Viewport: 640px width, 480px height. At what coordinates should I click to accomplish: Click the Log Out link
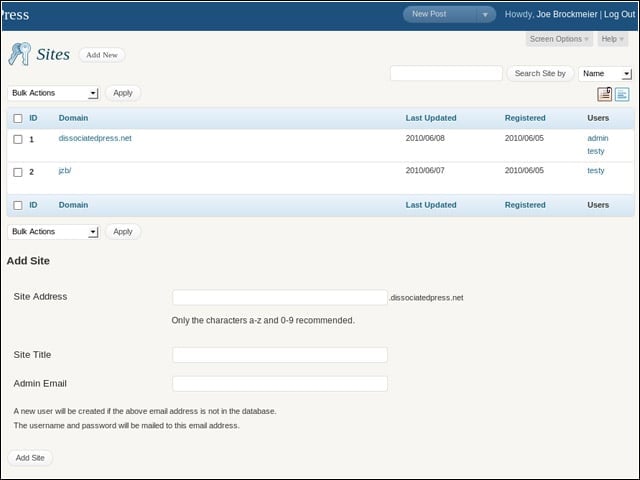[x=619, y=14]
